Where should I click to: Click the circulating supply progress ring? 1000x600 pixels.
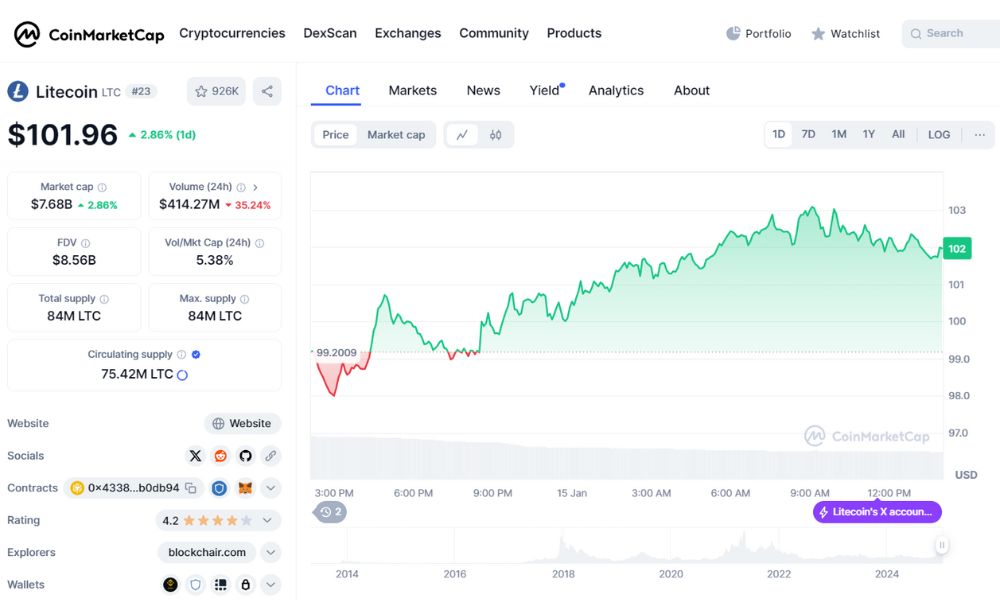182,375
